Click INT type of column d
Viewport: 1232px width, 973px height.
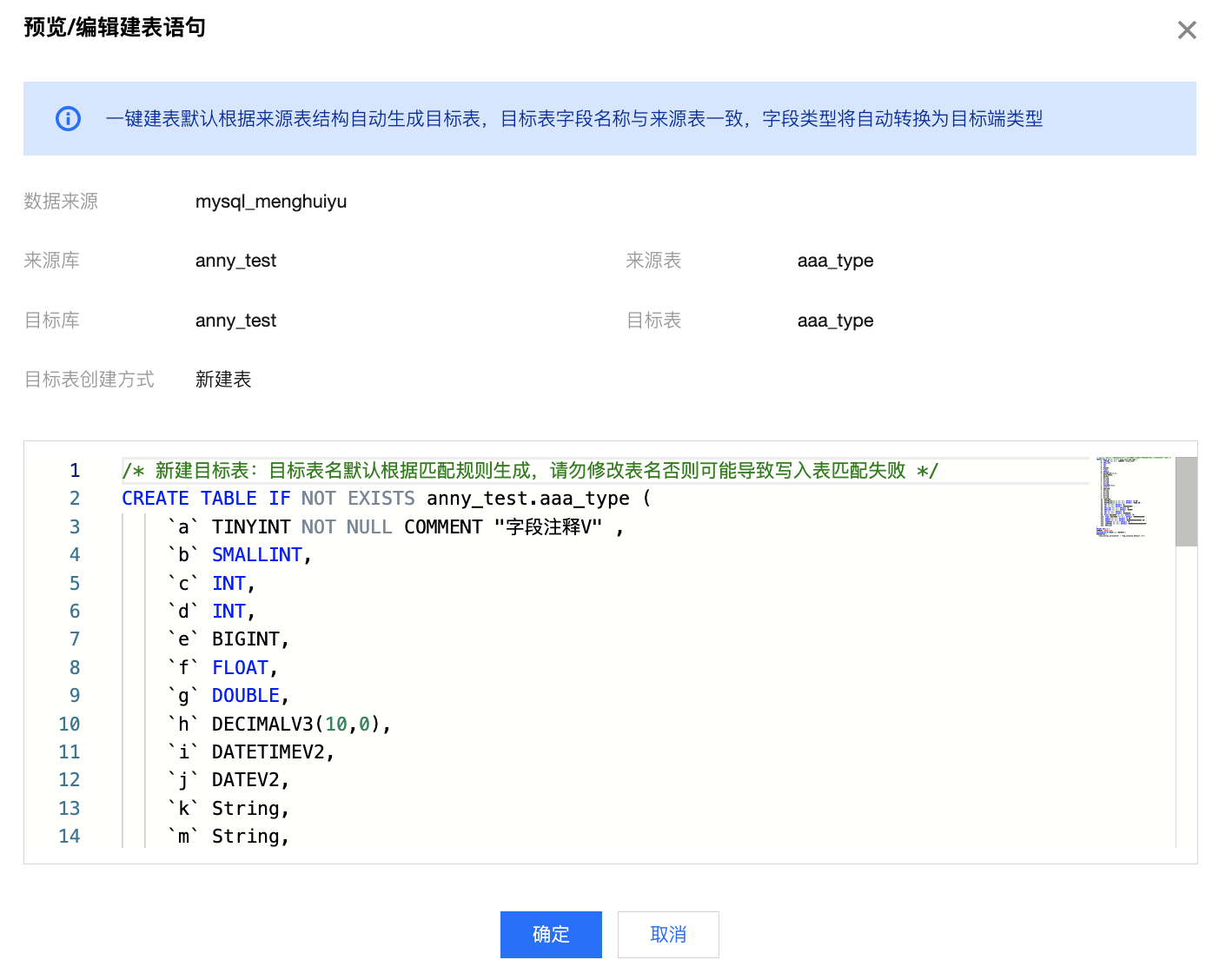(x=229, y=612)
